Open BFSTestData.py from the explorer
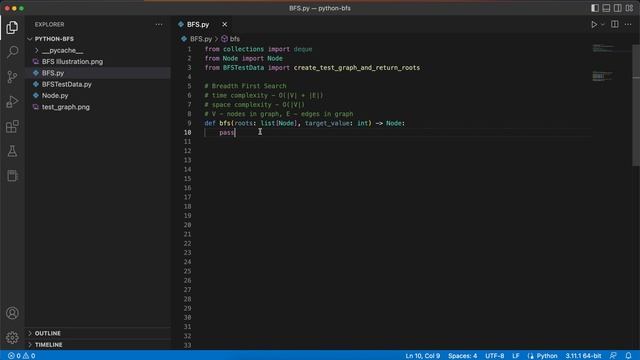This screenshot has width=640, height=360. coord(67,84)
